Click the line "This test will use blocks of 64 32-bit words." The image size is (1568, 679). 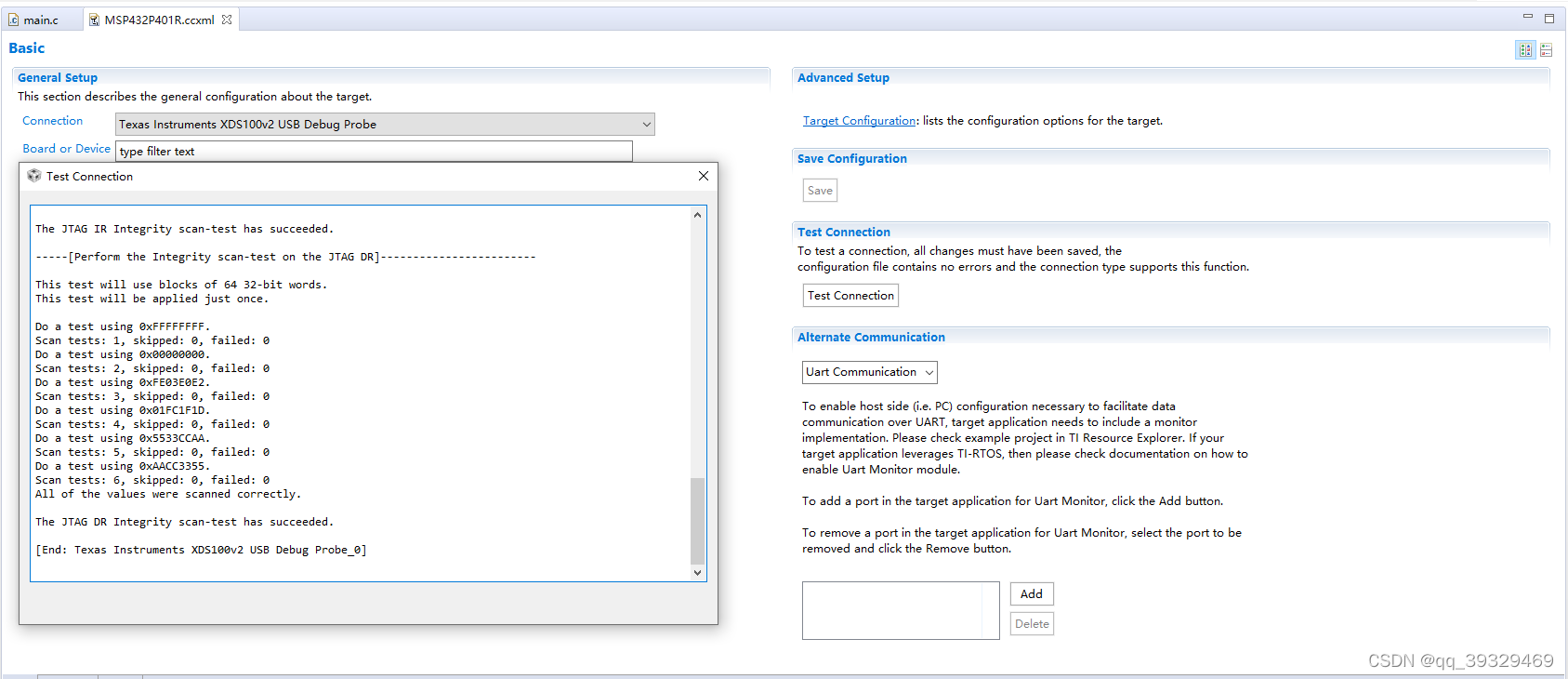(181, 285)
